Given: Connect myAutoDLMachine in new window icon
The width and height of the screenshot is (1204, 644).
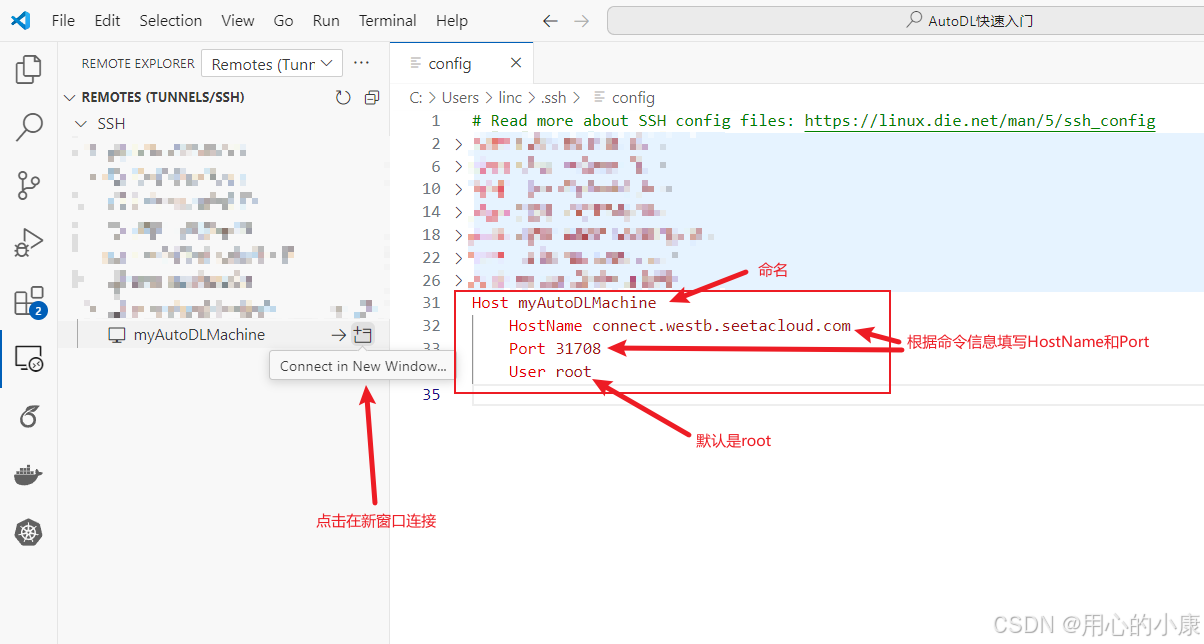Looking at the screenshot, I should (x=362, y=335).
